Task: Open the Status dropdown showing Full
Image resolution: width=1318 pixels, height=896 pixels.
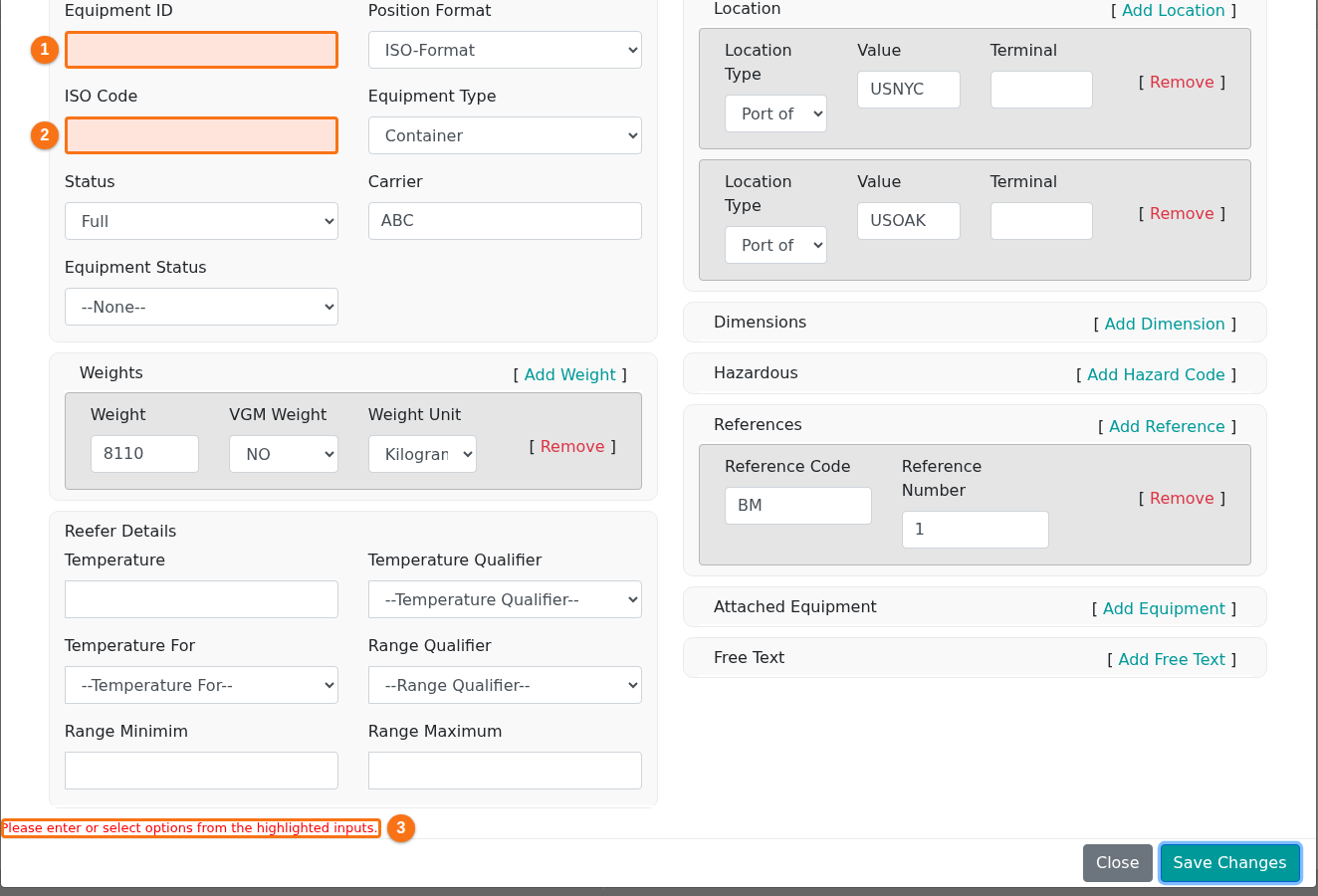Action: [201, 221]
